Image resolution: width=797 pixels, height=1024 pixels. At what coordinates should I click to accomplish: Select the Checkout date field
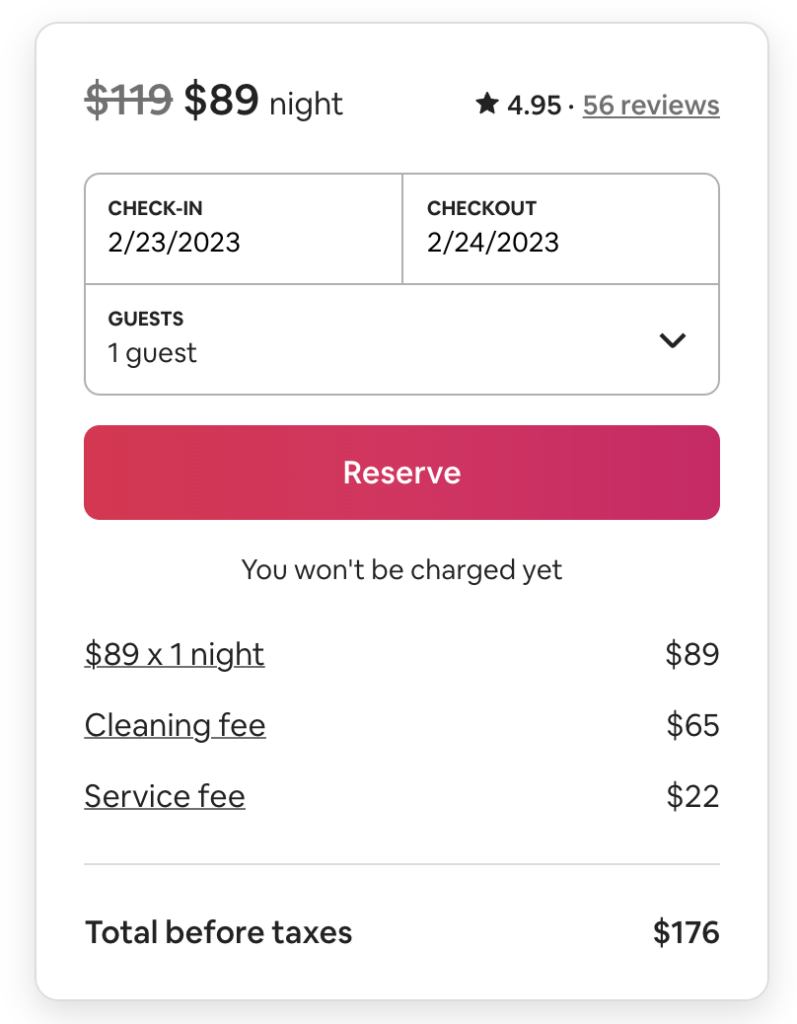tap(561, 229)
